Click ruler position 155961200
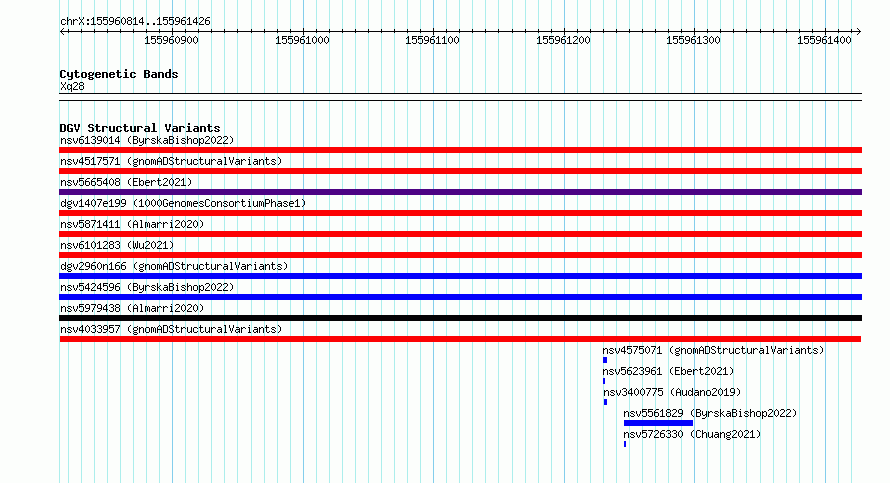Screen dimensions: 890x483 click(563, 40)
